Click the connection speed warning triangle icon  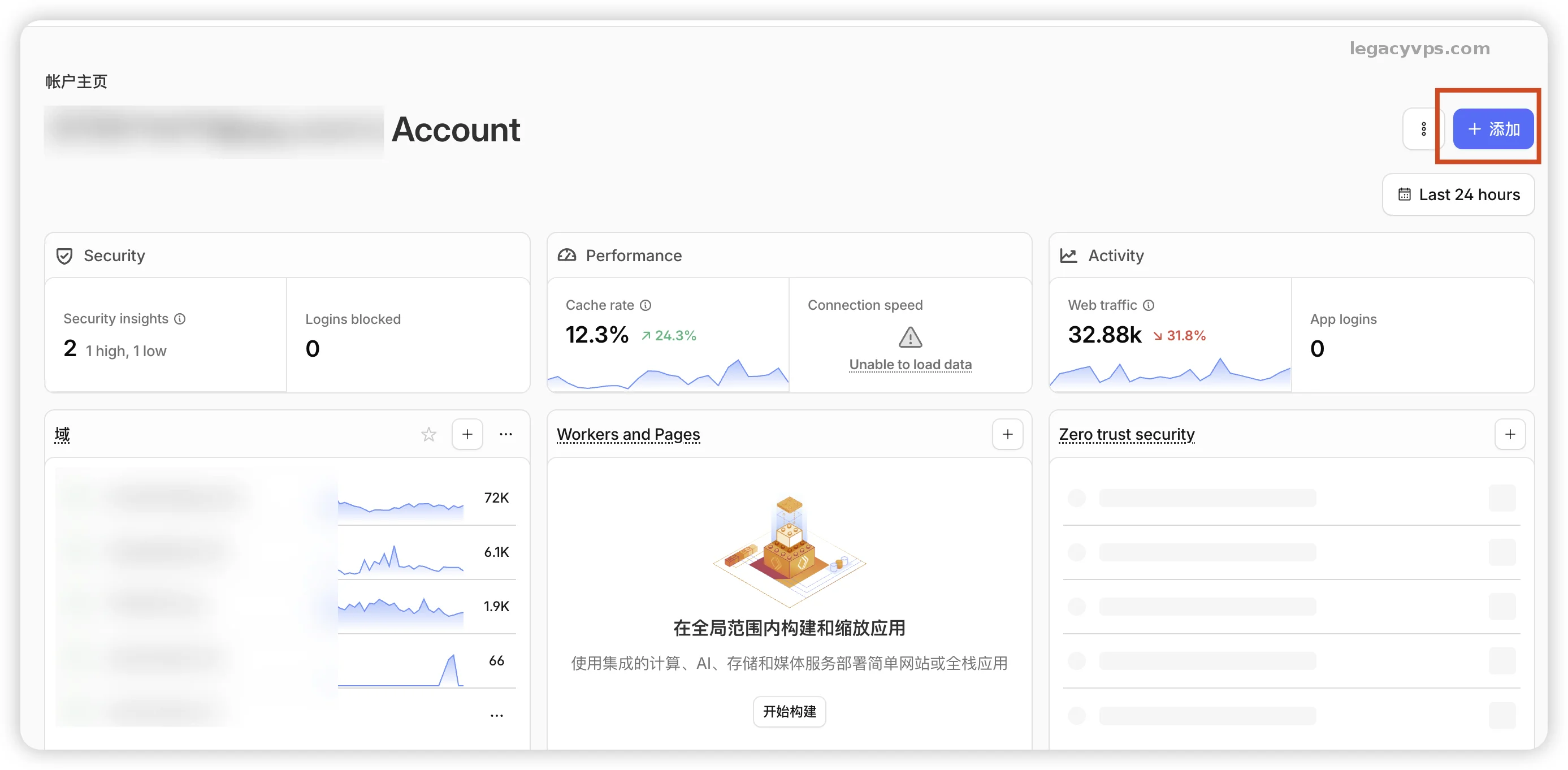click(x=910, y=337)
